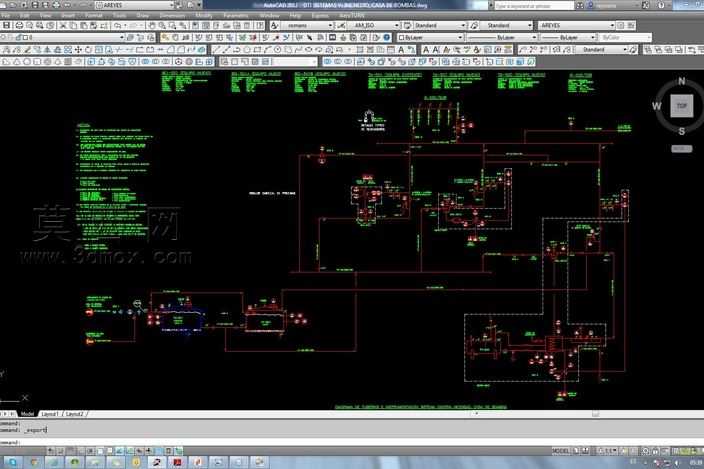Open the AREYES dropdown in the Standard toolbar row
The image size is (704, 469).
(x=576, y=26)
